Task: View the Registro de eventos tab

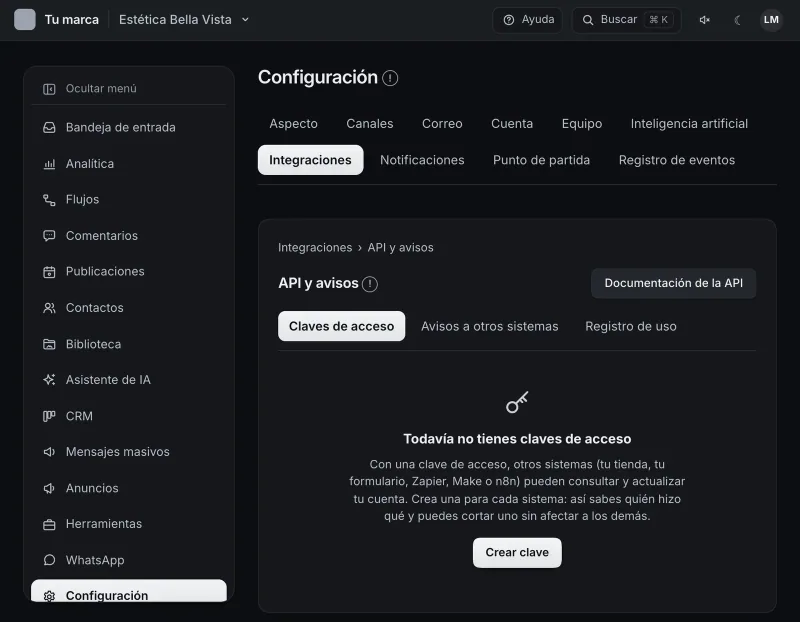Action: click(x=677, y=160)
